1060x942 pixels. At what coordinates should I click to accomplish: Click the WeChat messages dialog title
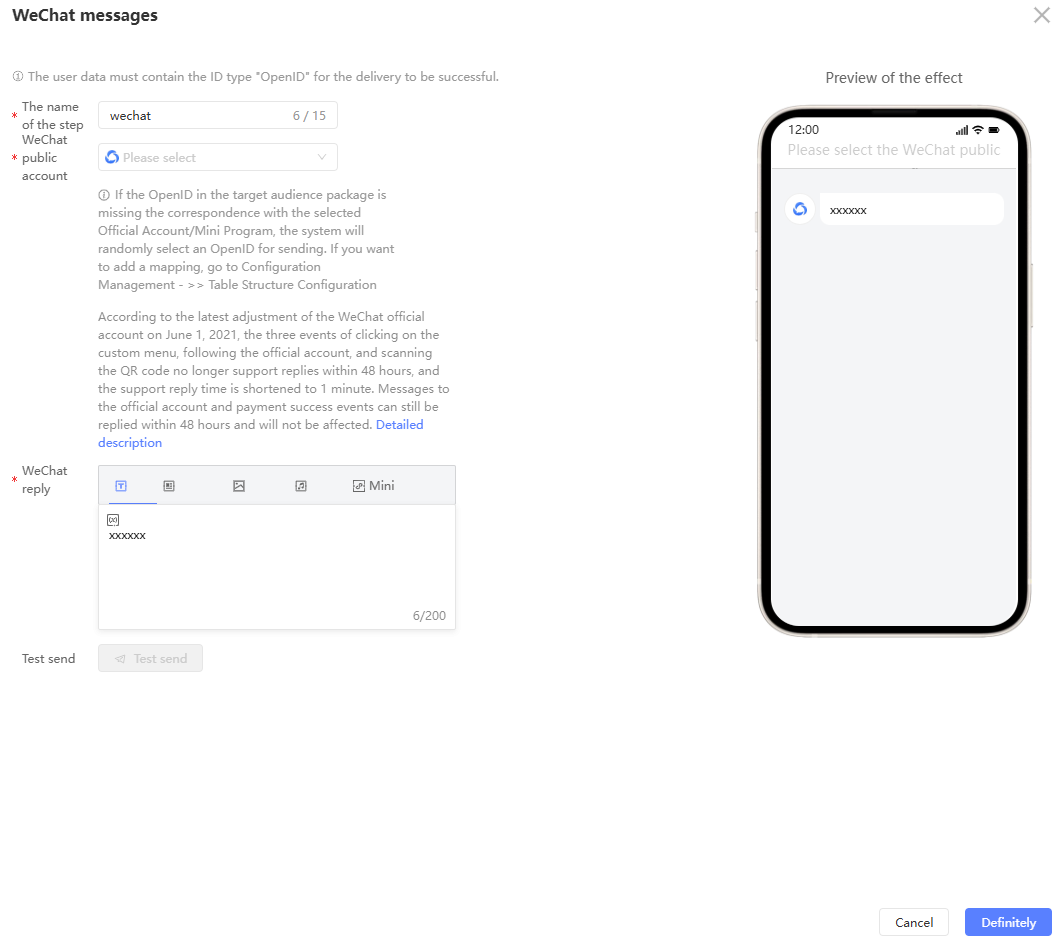tap(85, 15)
